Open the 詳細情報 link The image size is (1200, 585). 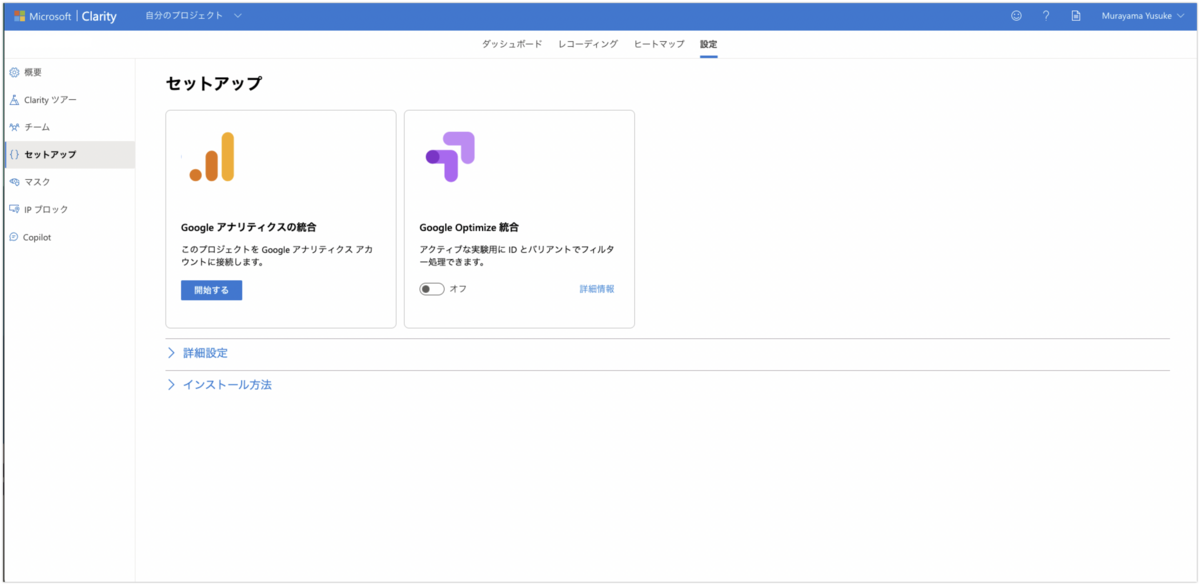597,289
